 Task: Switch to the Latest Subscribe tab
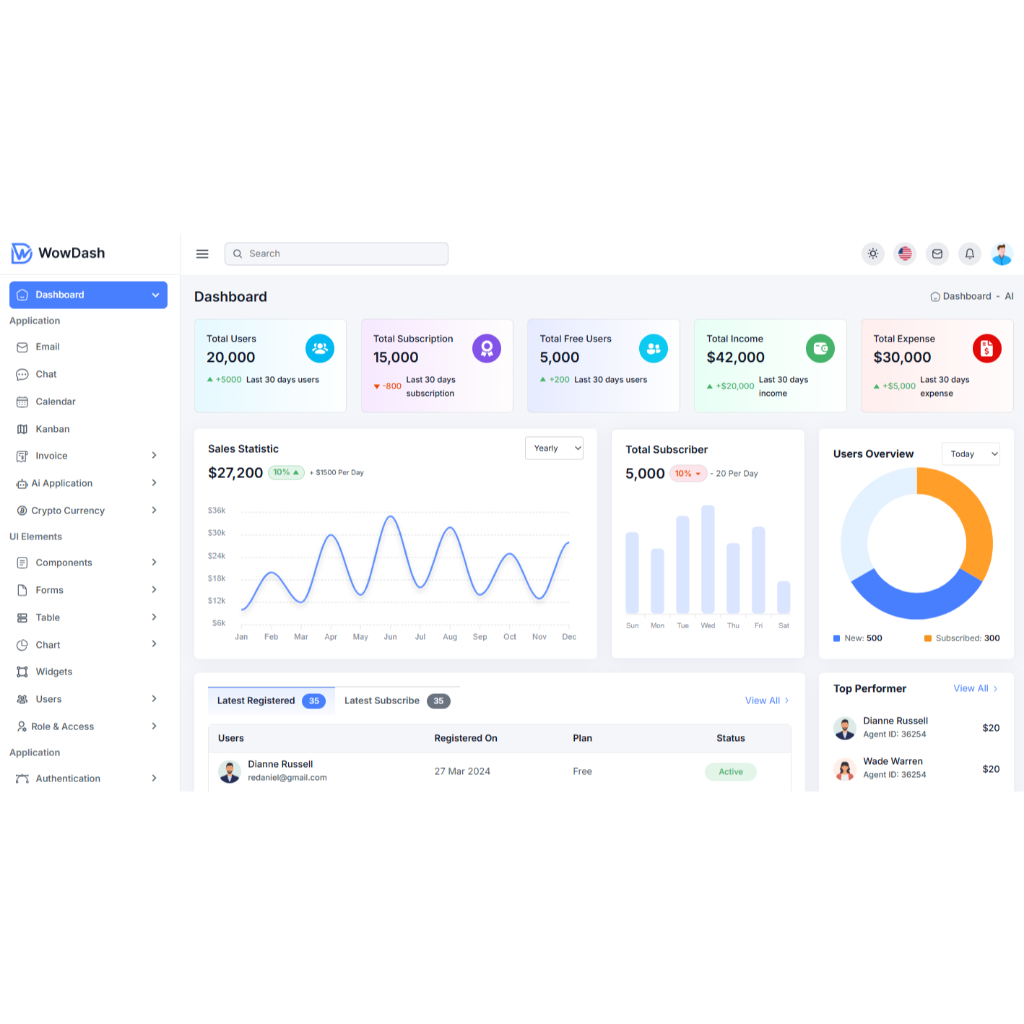(x=382, y=700)
